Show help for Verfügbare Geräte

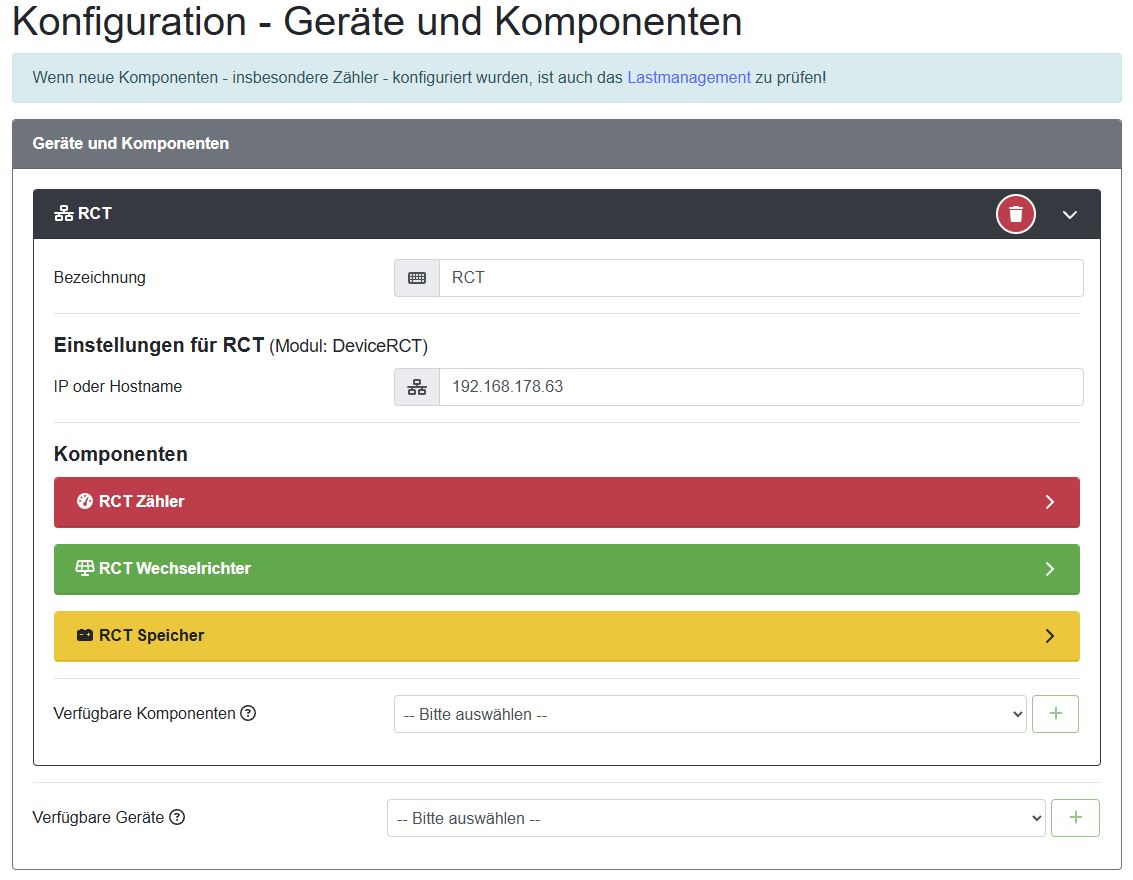coord(177,817)
